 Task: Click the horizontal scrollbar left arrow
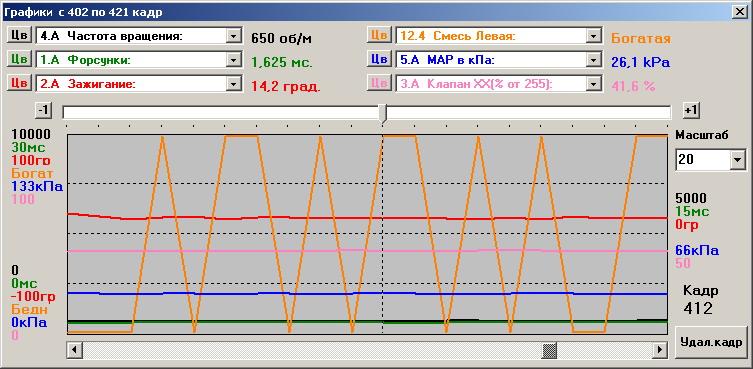pyautogui.click(x=74, y=350)
